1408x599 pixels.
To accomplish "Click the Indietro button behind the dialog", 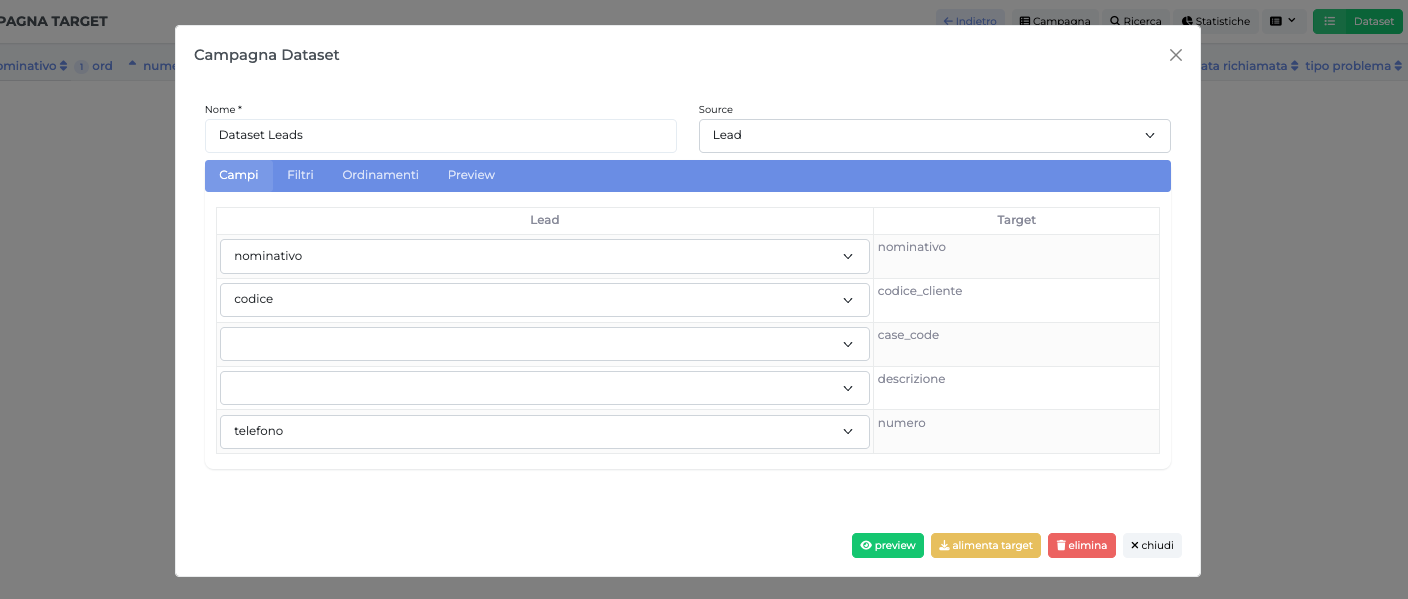I will [970, 21].
